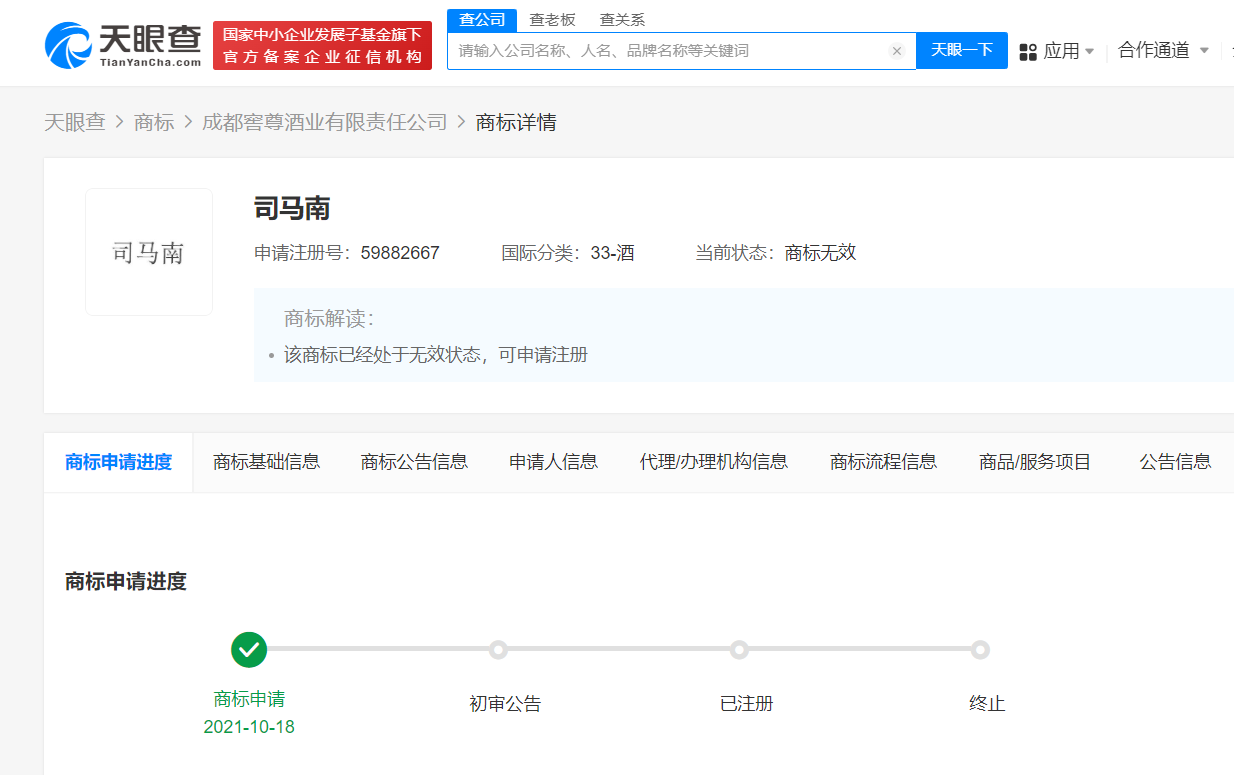Switch to the 查公司 search tab

click(x=482, y=20)
